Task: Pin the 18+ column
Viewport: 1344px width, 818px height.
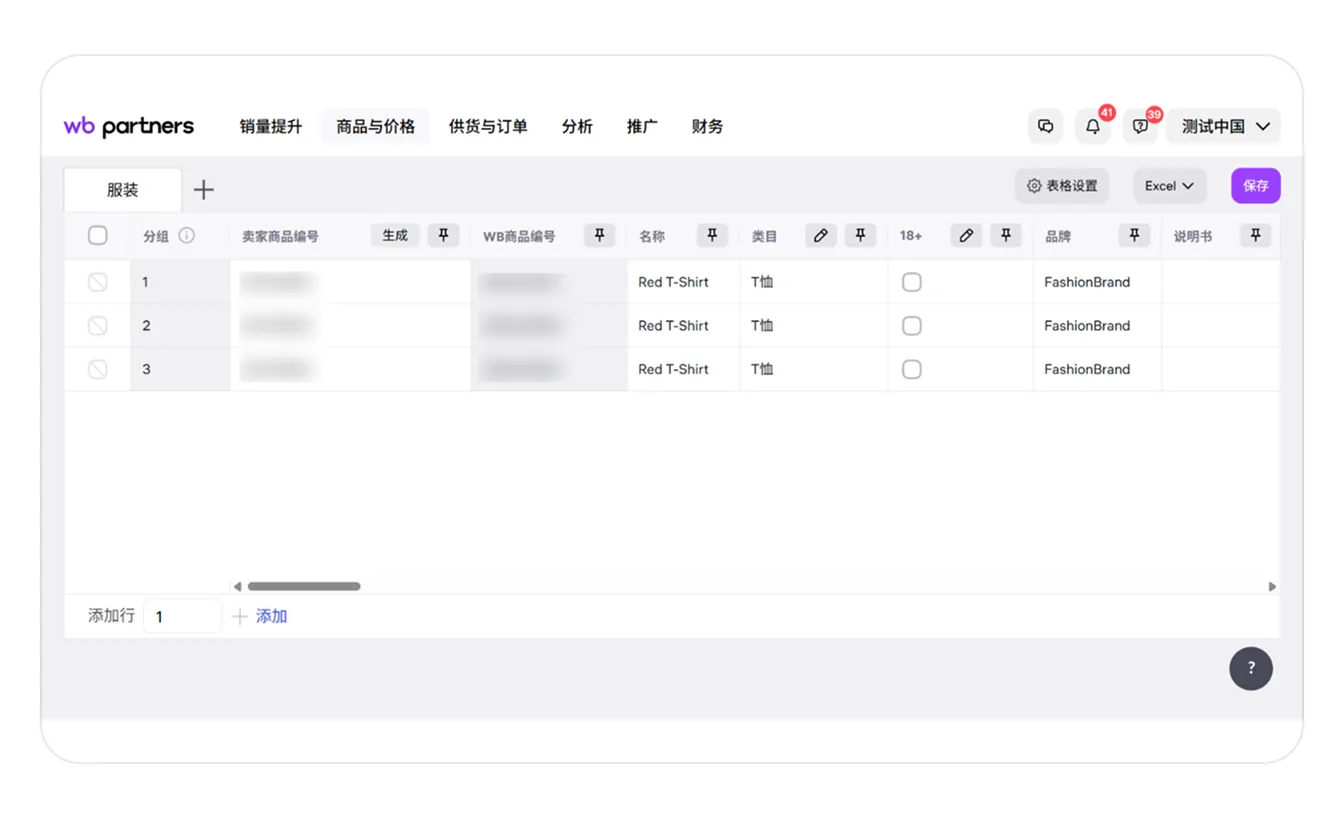Action: tap(1006, 235)
